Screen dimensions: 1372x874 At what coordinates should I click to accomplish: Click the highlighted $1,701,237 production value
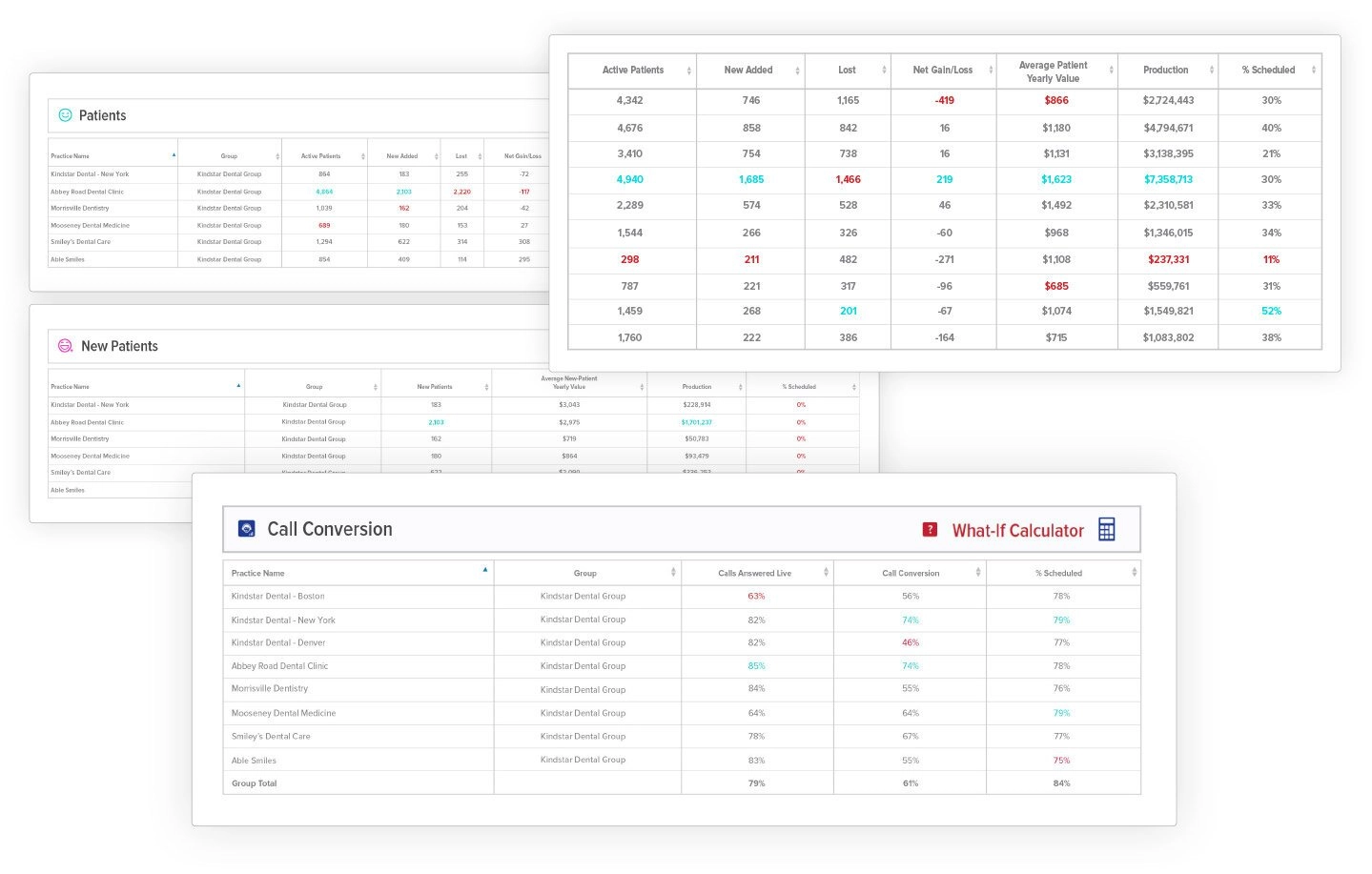click(698, 421)
